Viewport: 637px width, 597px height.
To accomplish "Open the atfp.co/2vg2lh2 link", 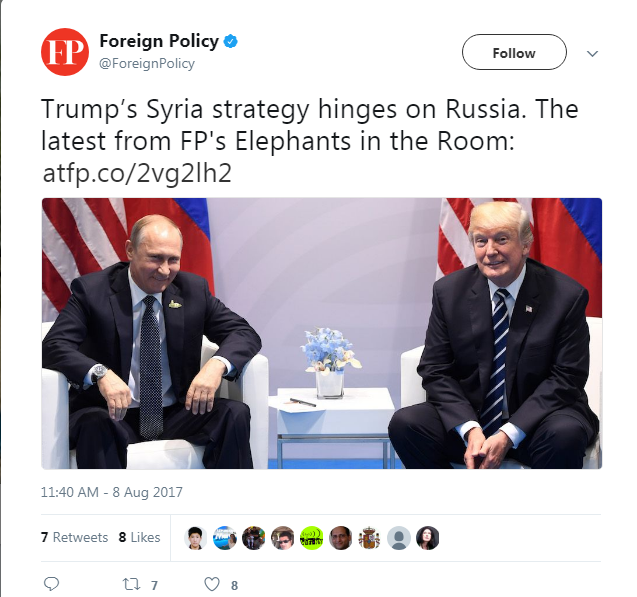I will (137, 173).
